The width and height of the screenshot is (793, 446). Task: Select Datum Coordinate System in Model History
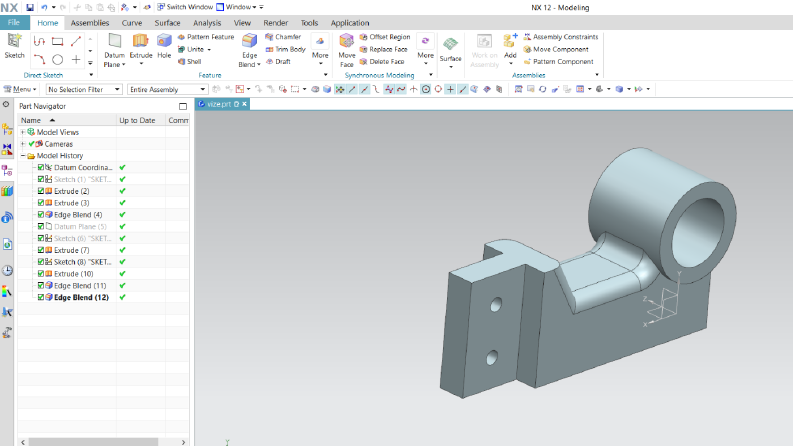(x=83, y=167)
